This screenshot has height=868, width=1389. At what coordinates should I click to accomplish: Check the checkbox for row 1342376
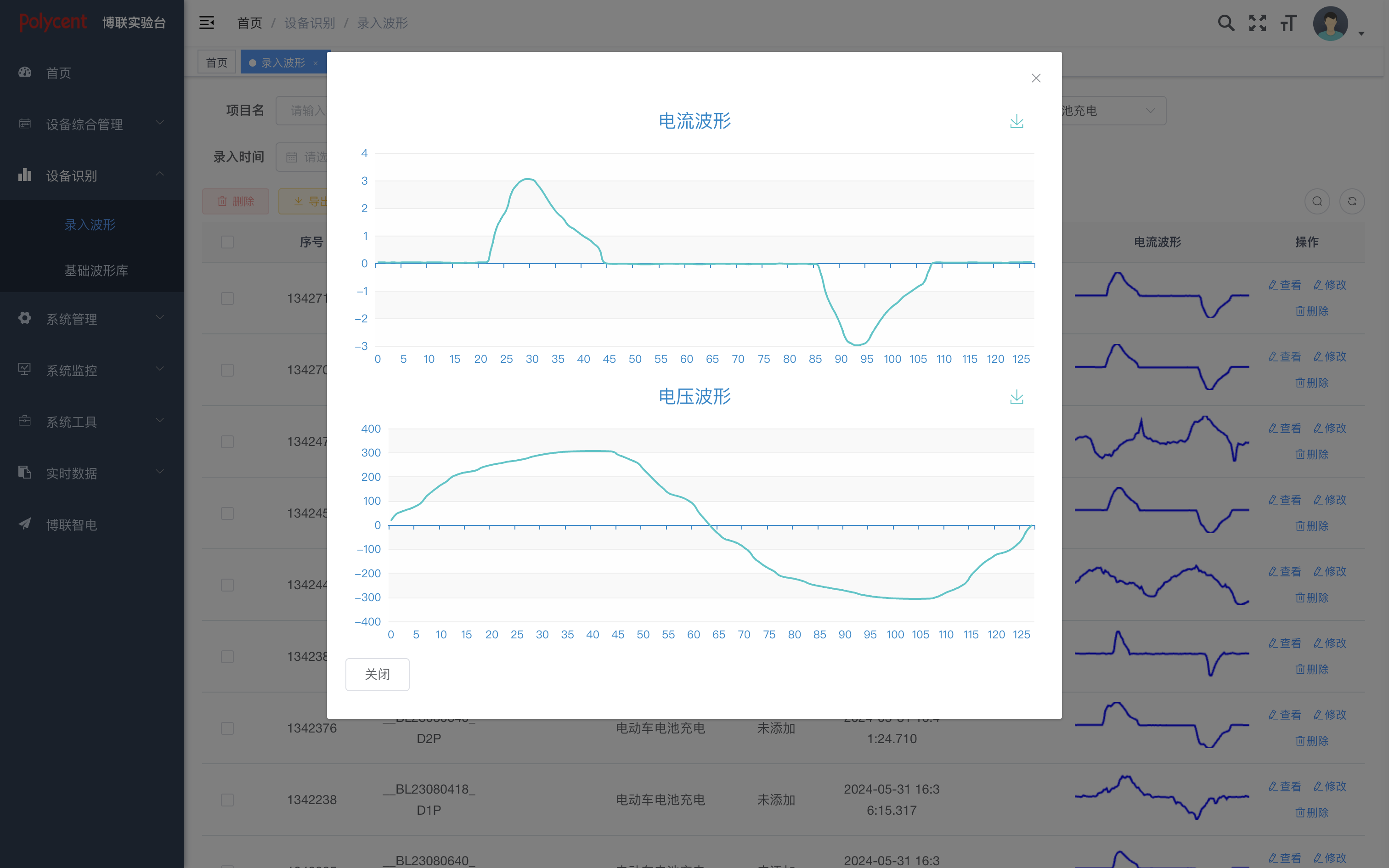227,728
